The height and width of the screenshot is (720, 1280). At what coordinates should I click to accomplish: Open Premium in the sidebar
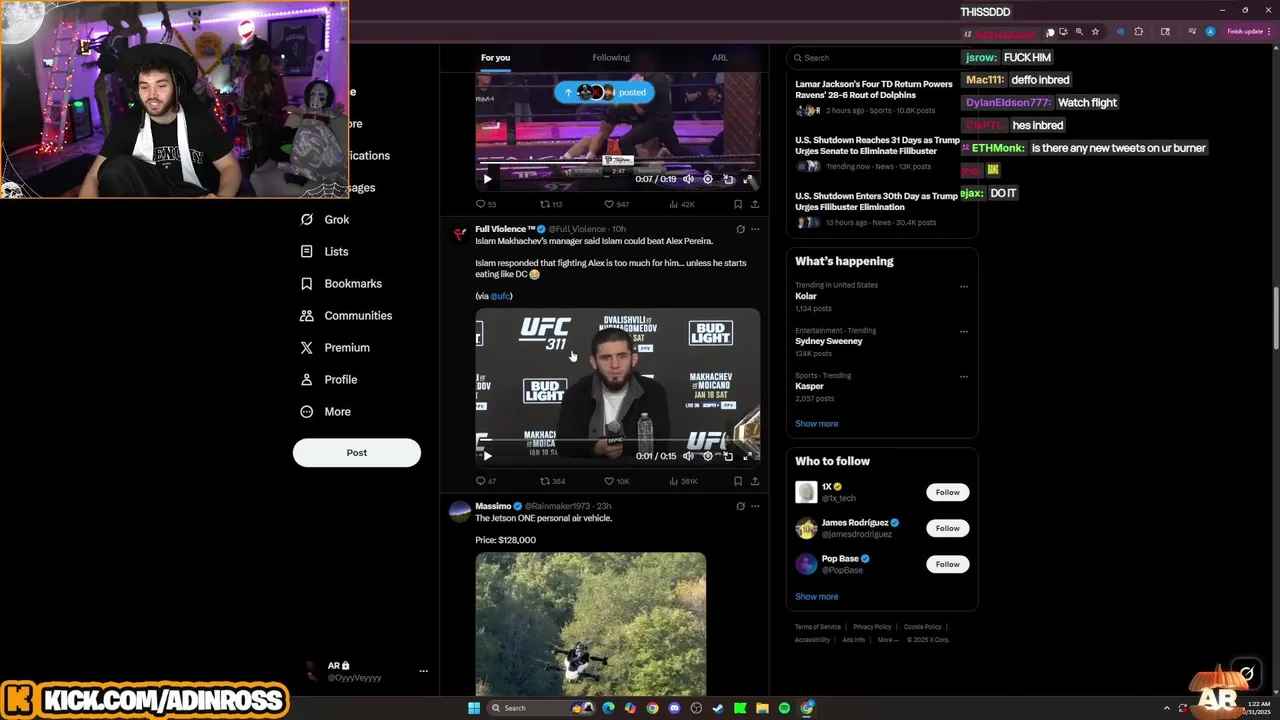coord(335,347)
